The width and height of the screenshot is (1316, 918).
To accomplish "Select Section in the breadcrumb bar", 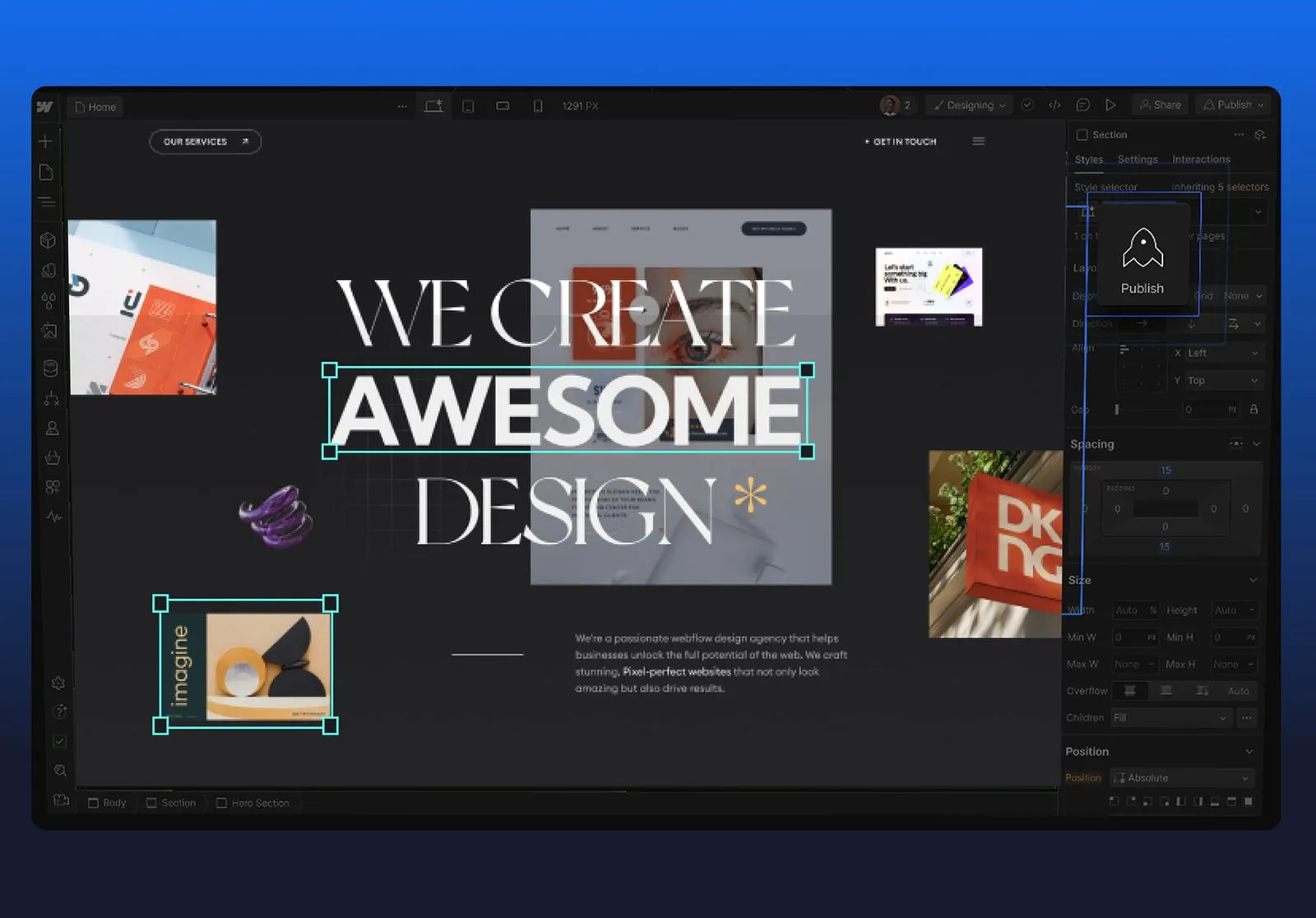I will [171, 803].
